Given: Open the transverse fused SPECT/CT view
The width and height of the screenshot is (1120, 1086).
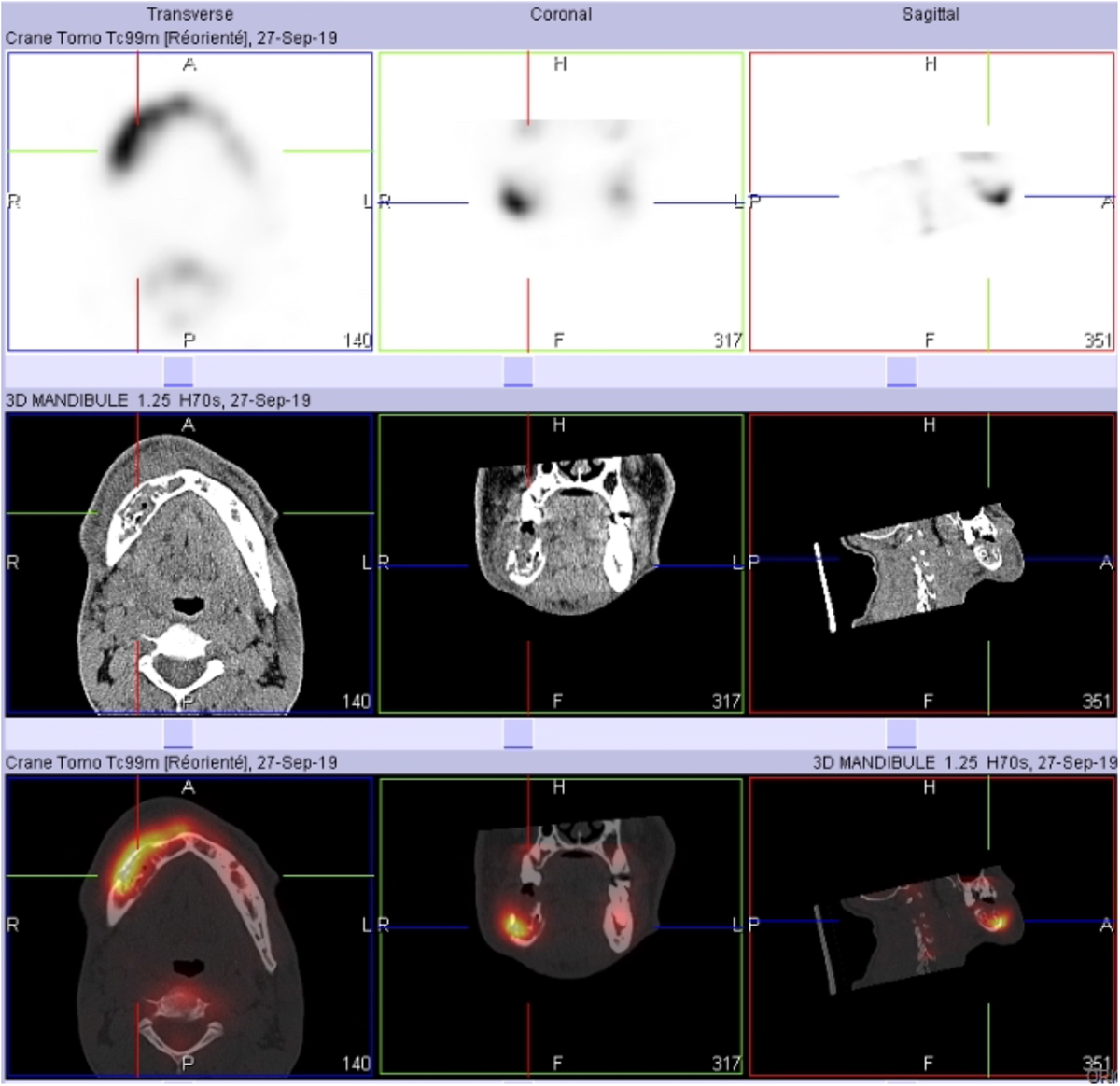Looking at the screenshot, I should [x=190, y=926].
